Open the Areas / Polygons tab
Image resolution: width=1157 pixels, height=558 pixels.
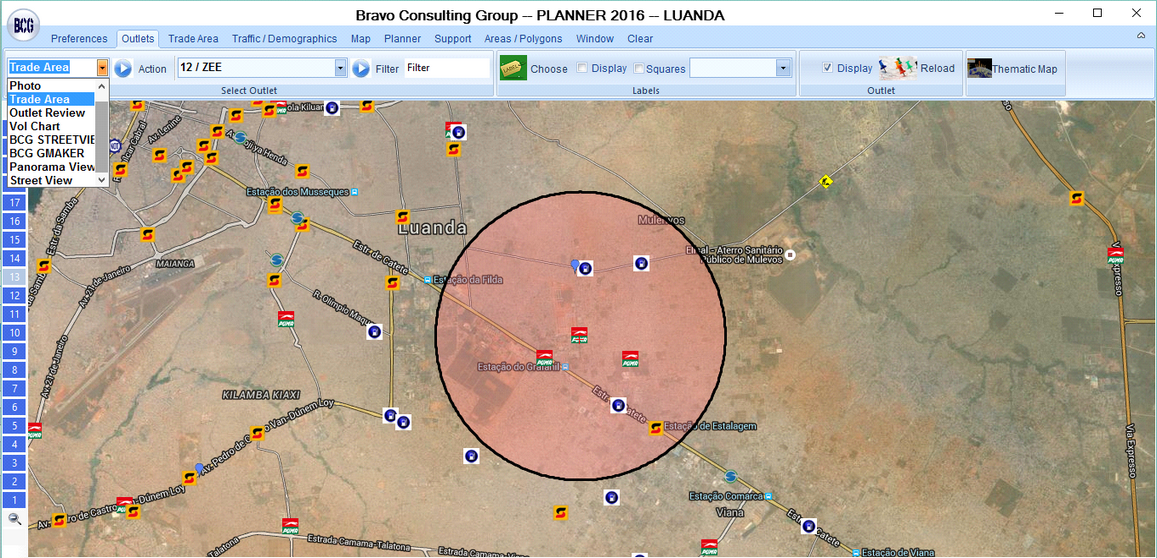point(523,39)
